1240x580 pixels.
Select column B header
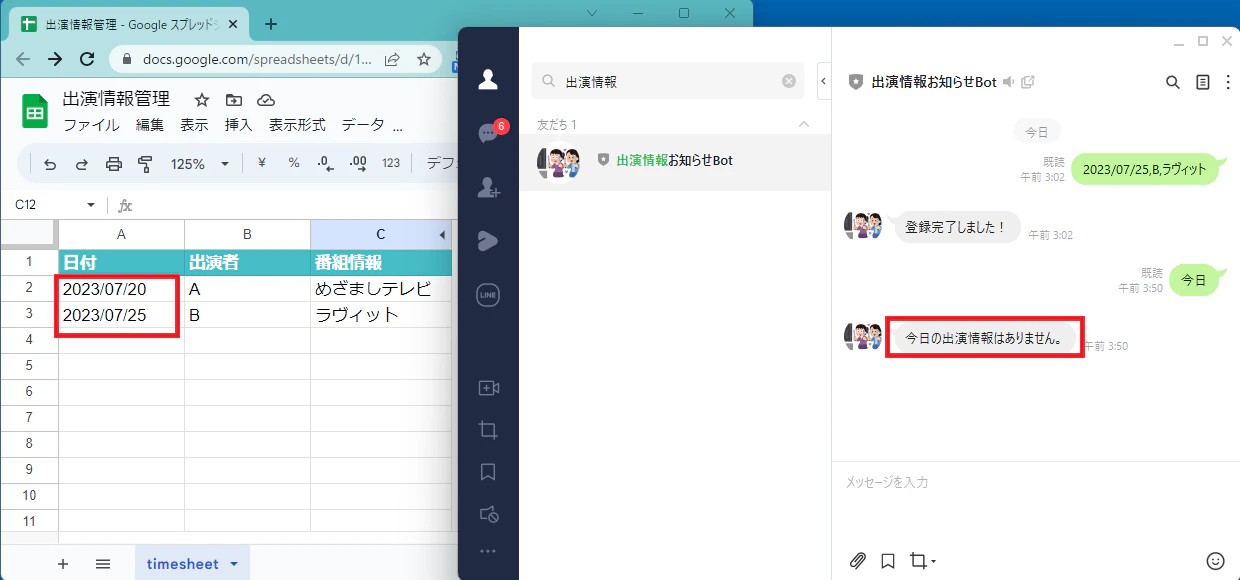[x=247, y=235]
